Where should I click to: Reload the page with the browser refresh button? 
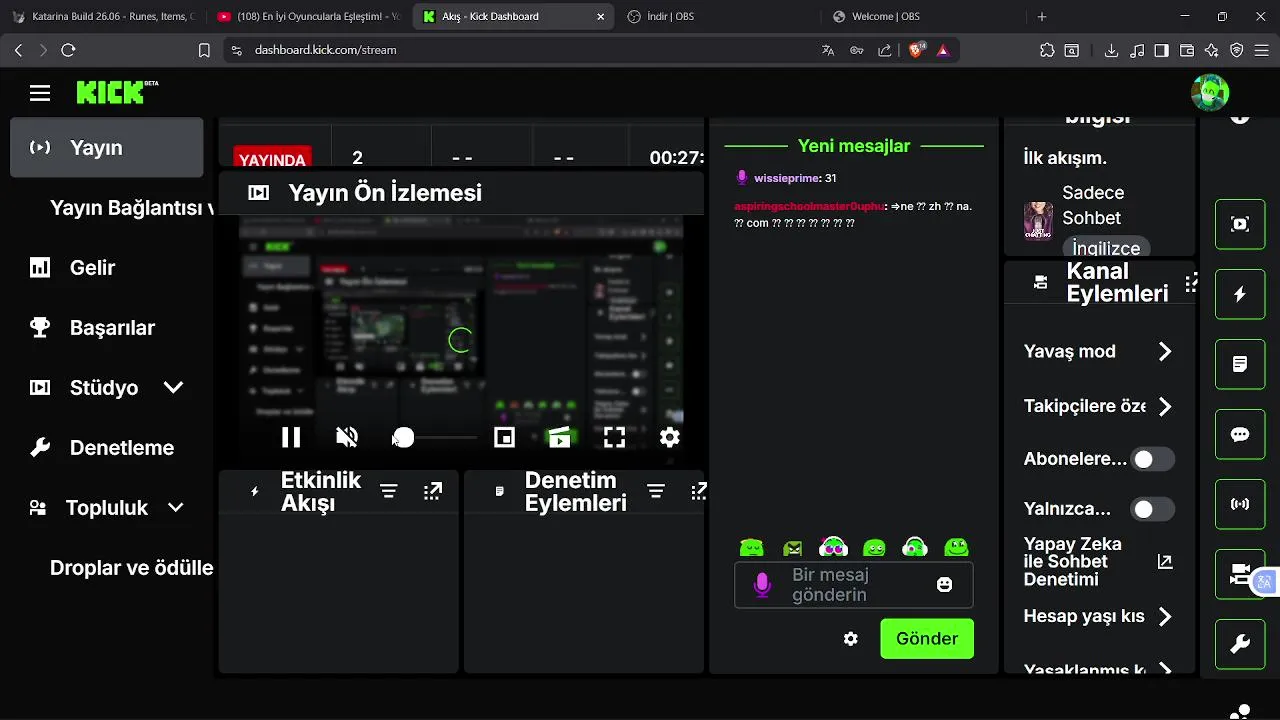[x=68, y=50]
